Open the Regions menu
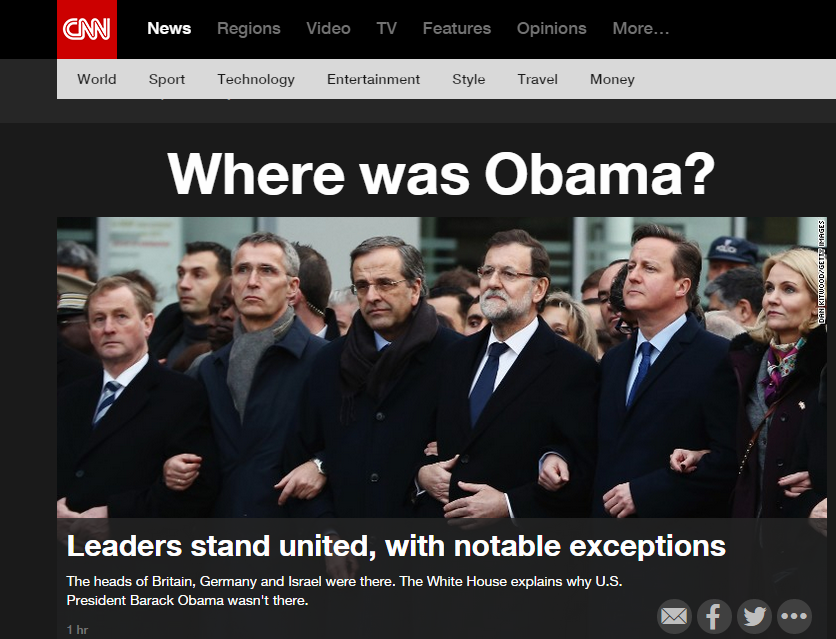Viewport: 836px width, 639px height. (248, 28)
